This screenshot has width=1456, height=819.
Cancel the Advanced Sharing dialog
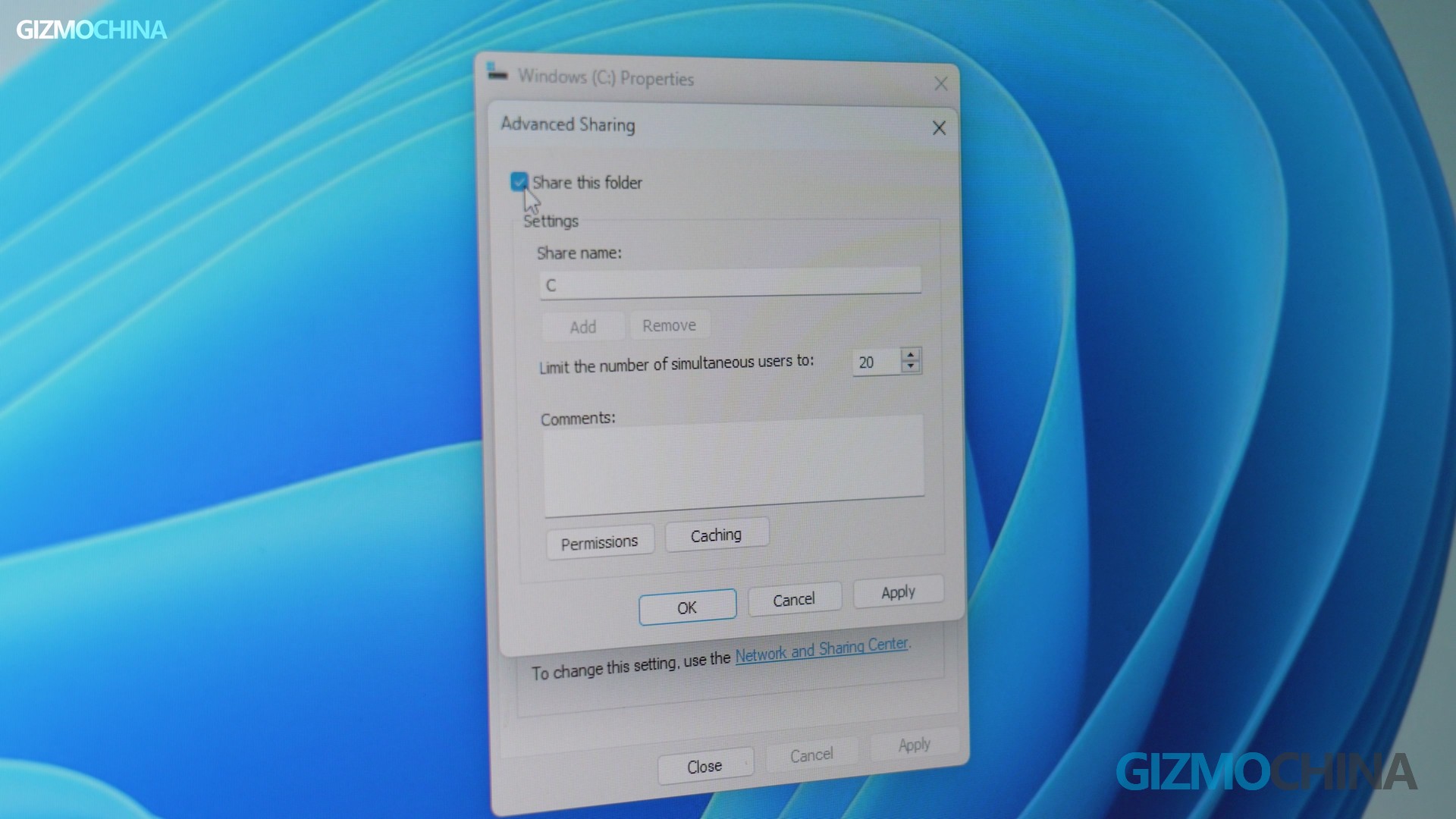(x=793, y=600)
